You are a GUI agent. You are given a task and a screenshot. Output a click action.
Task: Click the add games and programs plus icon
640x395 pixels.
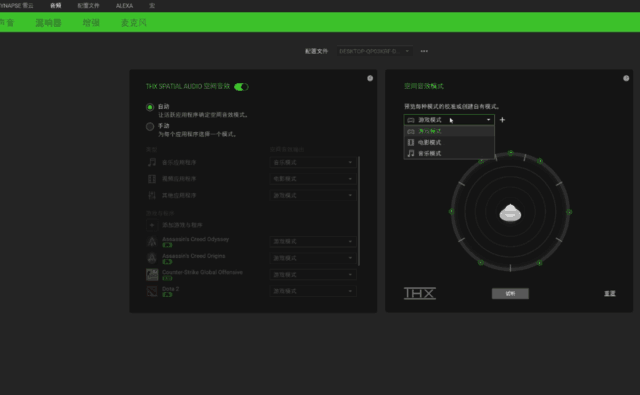152,225
